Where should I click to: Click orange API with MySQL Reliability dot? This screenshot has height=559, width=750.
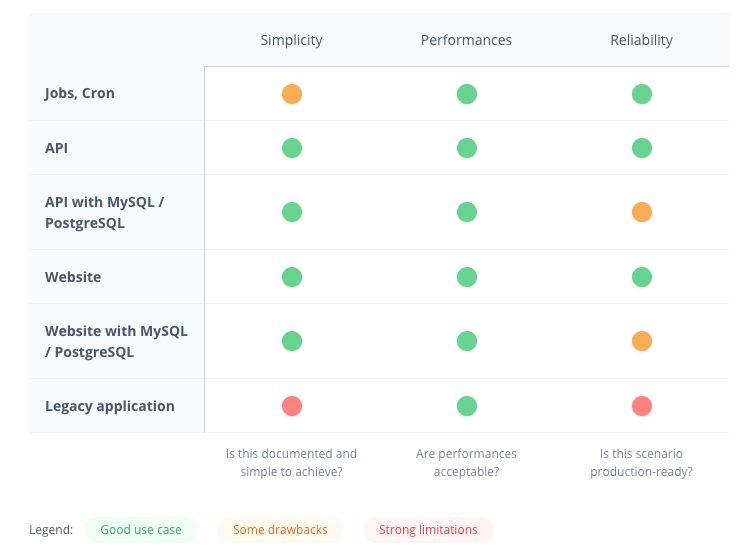[x=642, y=212]
